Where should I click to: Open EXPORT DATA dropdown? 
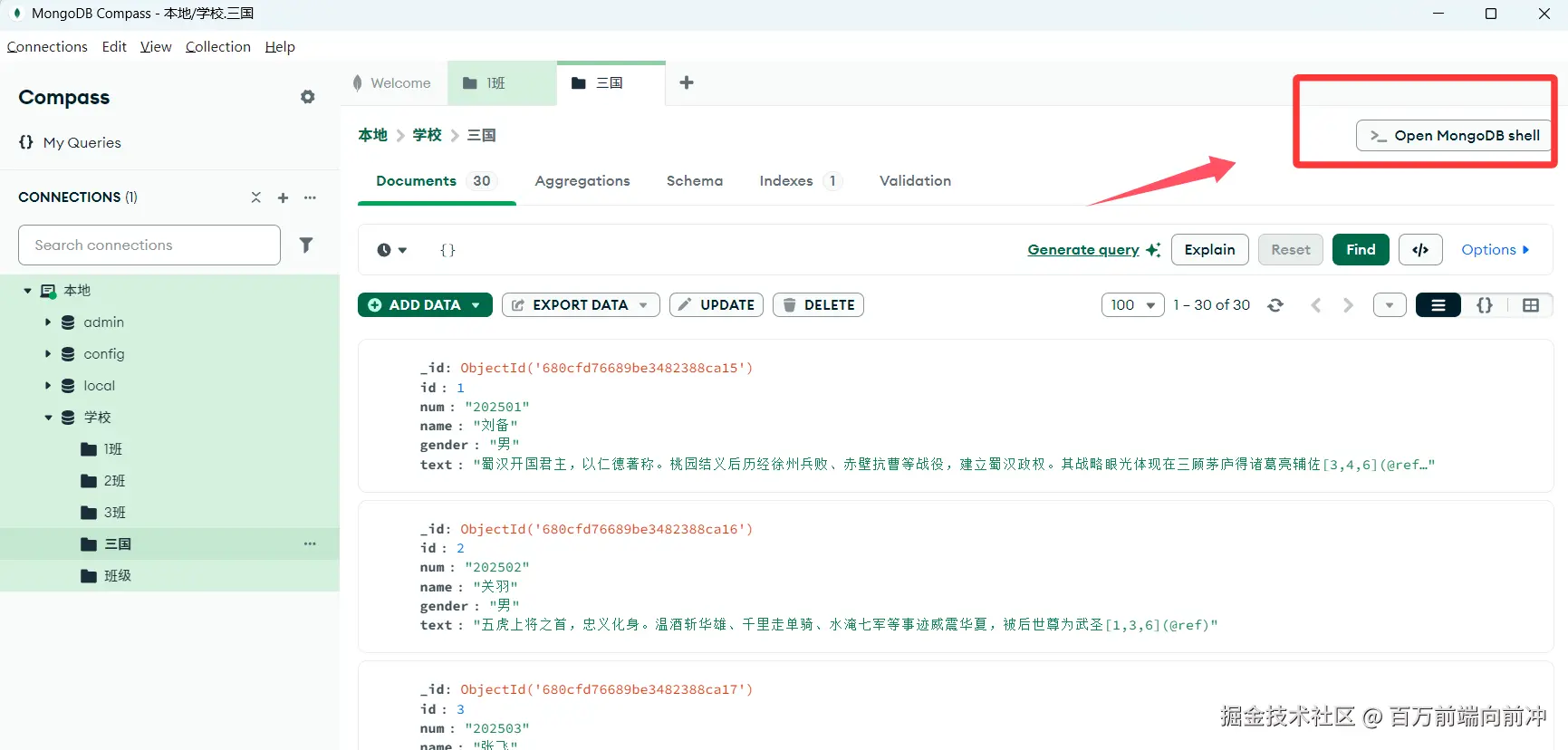[581, 305]
